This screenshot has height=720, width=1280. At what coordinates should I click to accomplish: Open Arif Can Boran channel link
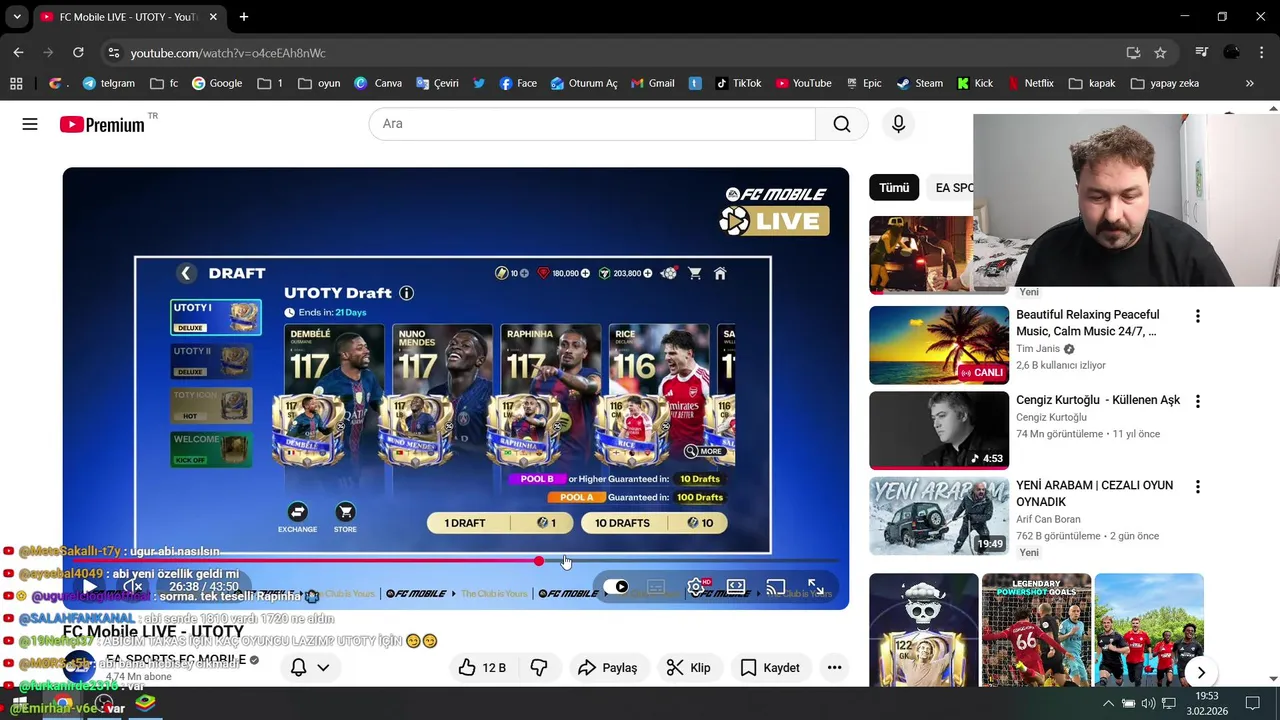click(1048, 519)
